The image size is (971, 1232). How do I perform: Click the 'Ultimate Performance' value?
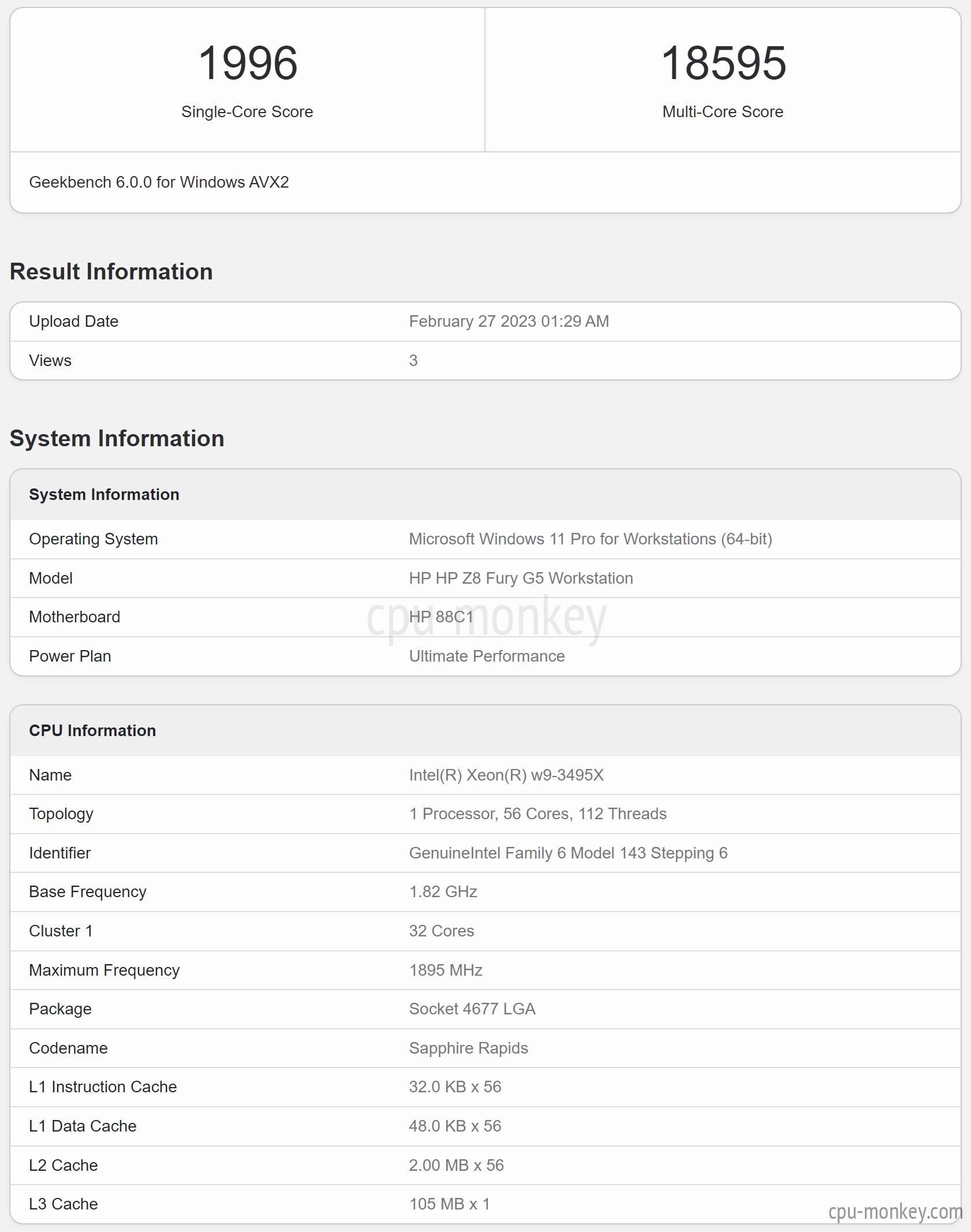click(x=487, y=656)
